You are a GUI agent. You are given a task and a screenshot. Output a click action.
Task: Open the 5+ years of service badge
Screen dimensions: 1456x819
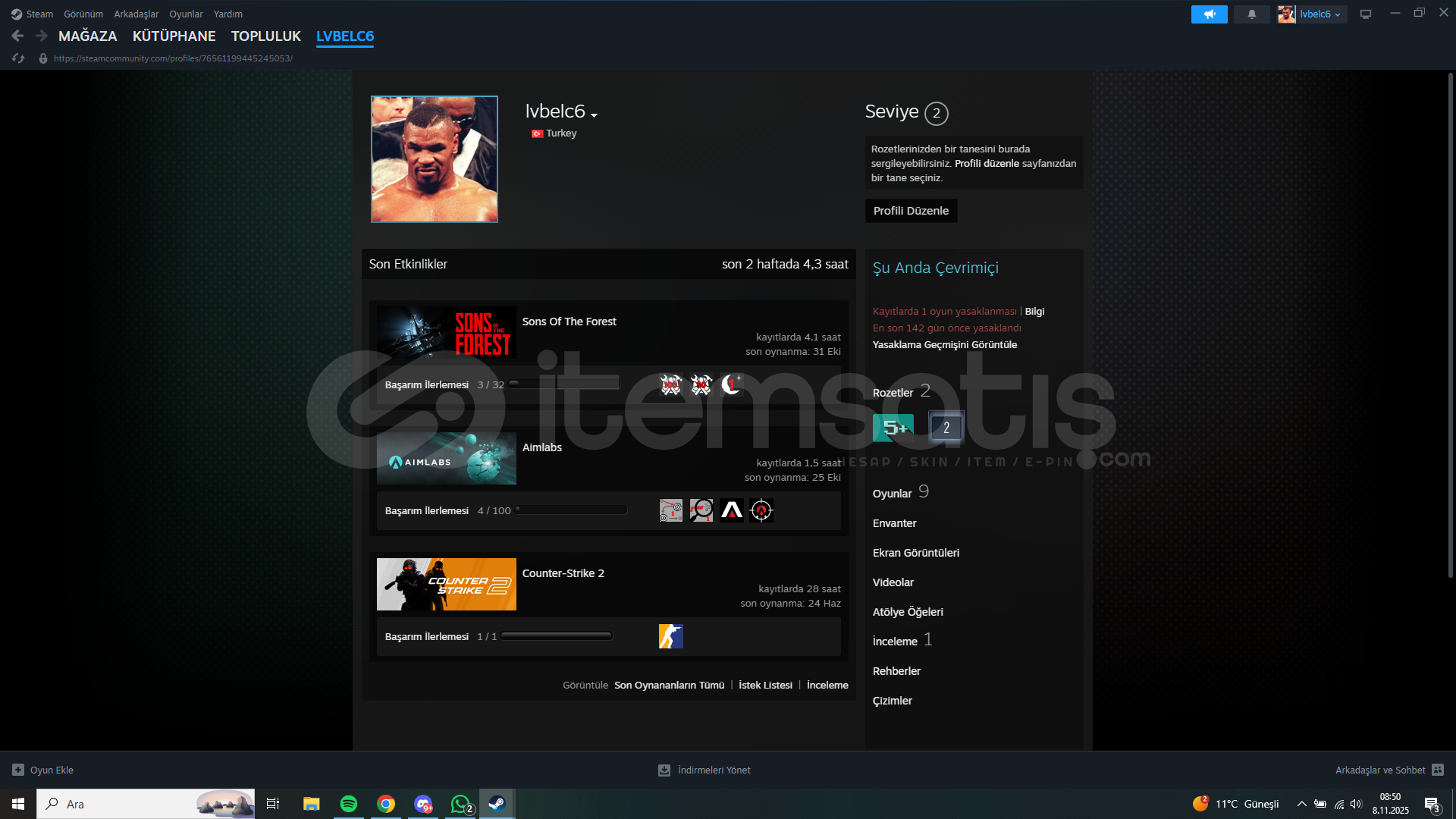[893, 428]
